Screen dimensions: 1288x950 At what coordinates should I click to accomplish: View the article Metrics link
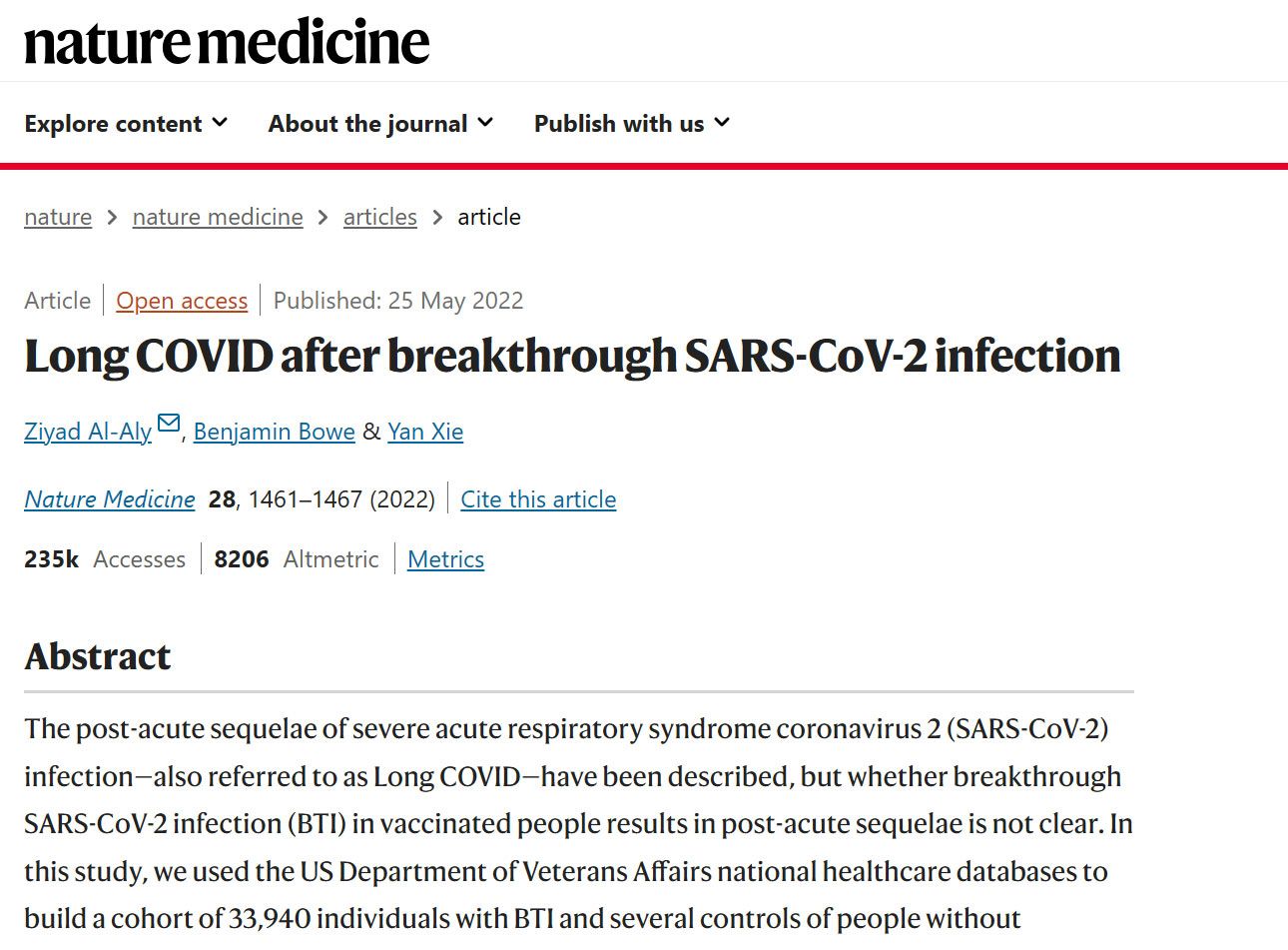pyautogui.click(x=445, y=559)
